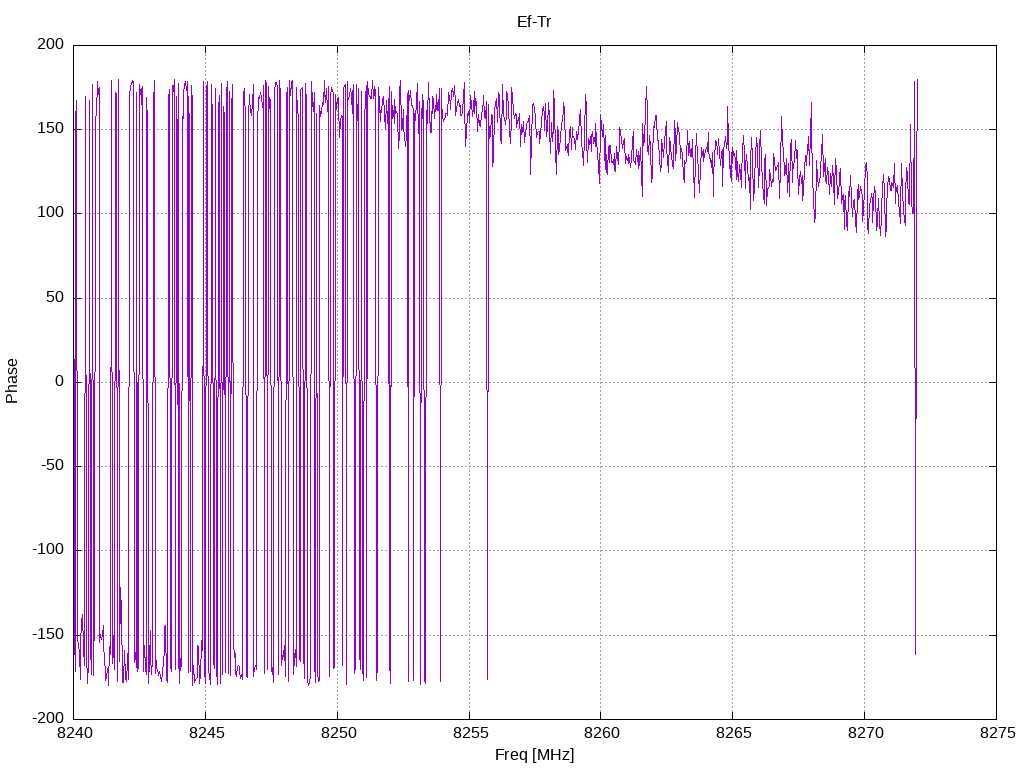Click the y-axis tick label 200
1024x768 pixels.
(x=51, y=44)
